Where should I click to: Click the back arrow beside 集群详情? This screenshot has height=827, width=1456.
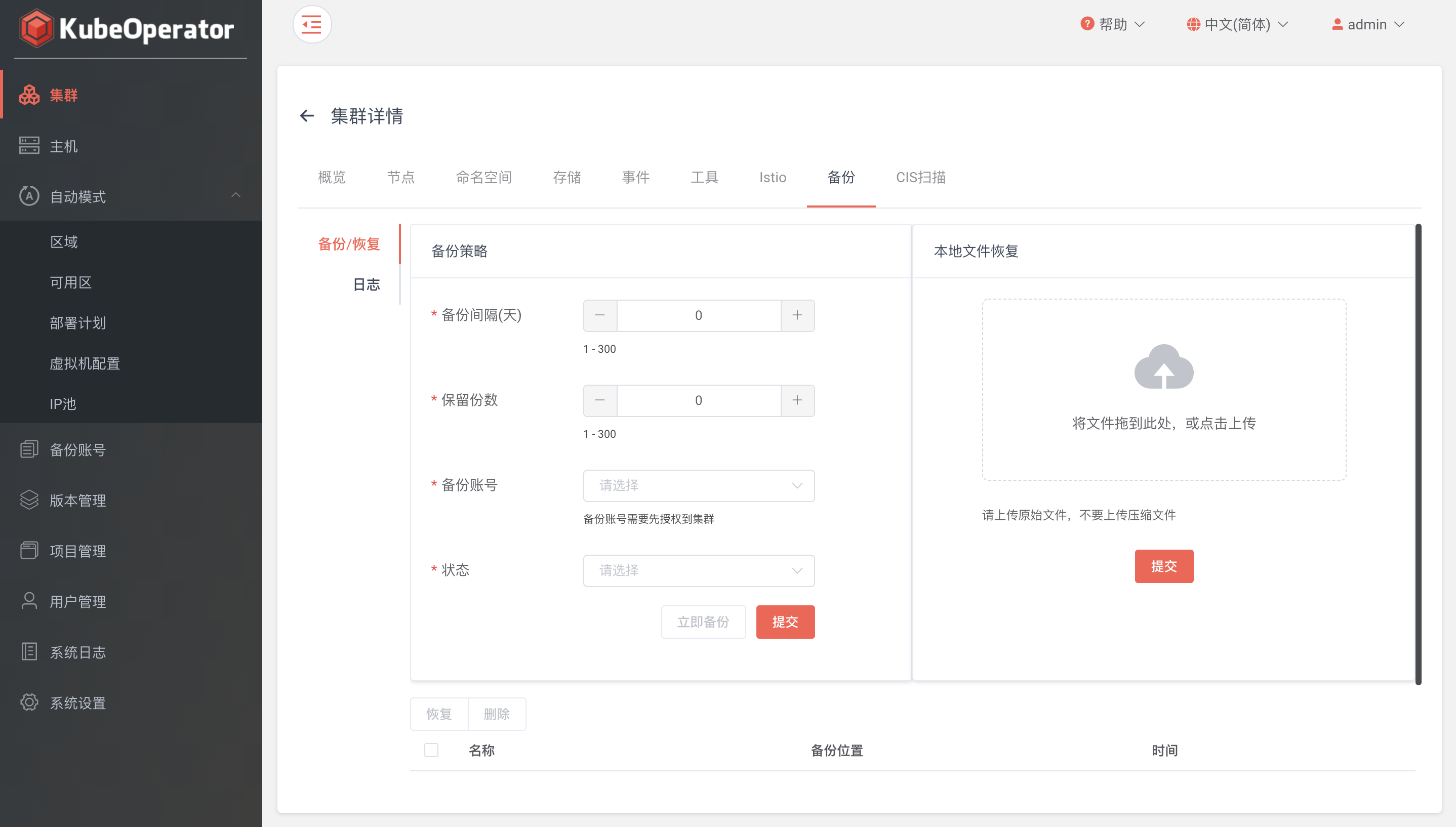pos(307,116)
